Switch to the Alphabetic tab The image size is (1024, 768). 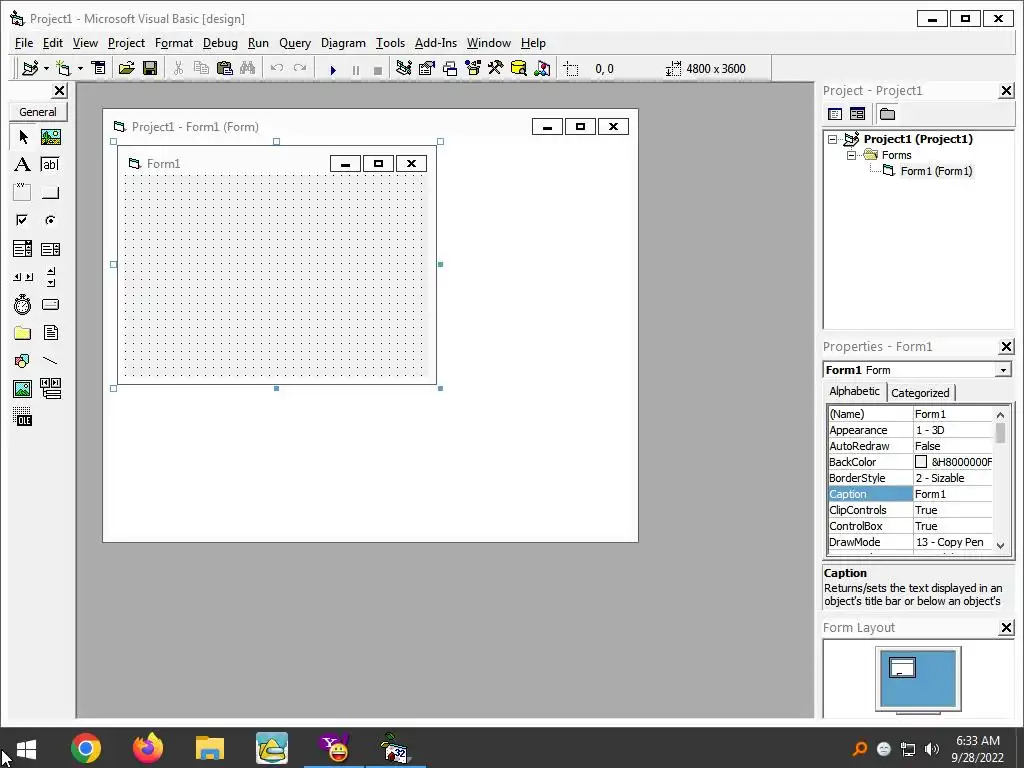point(854,391)
